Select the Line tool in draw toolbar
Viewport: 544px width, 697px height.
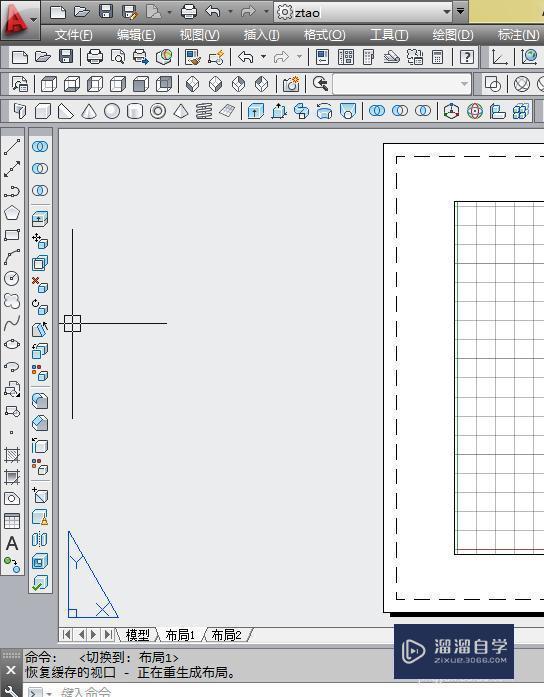[x=12, y=147]
